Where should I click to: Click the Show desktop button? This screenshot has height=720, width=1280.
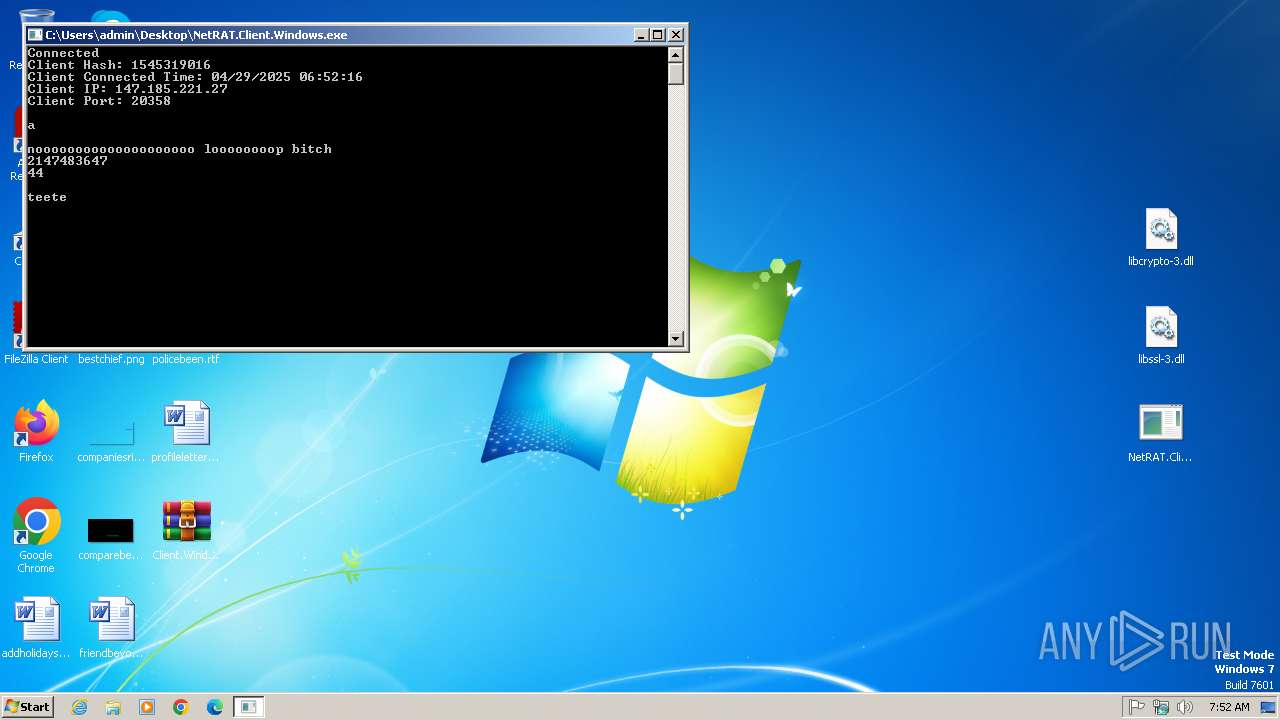click(1268, 707)
